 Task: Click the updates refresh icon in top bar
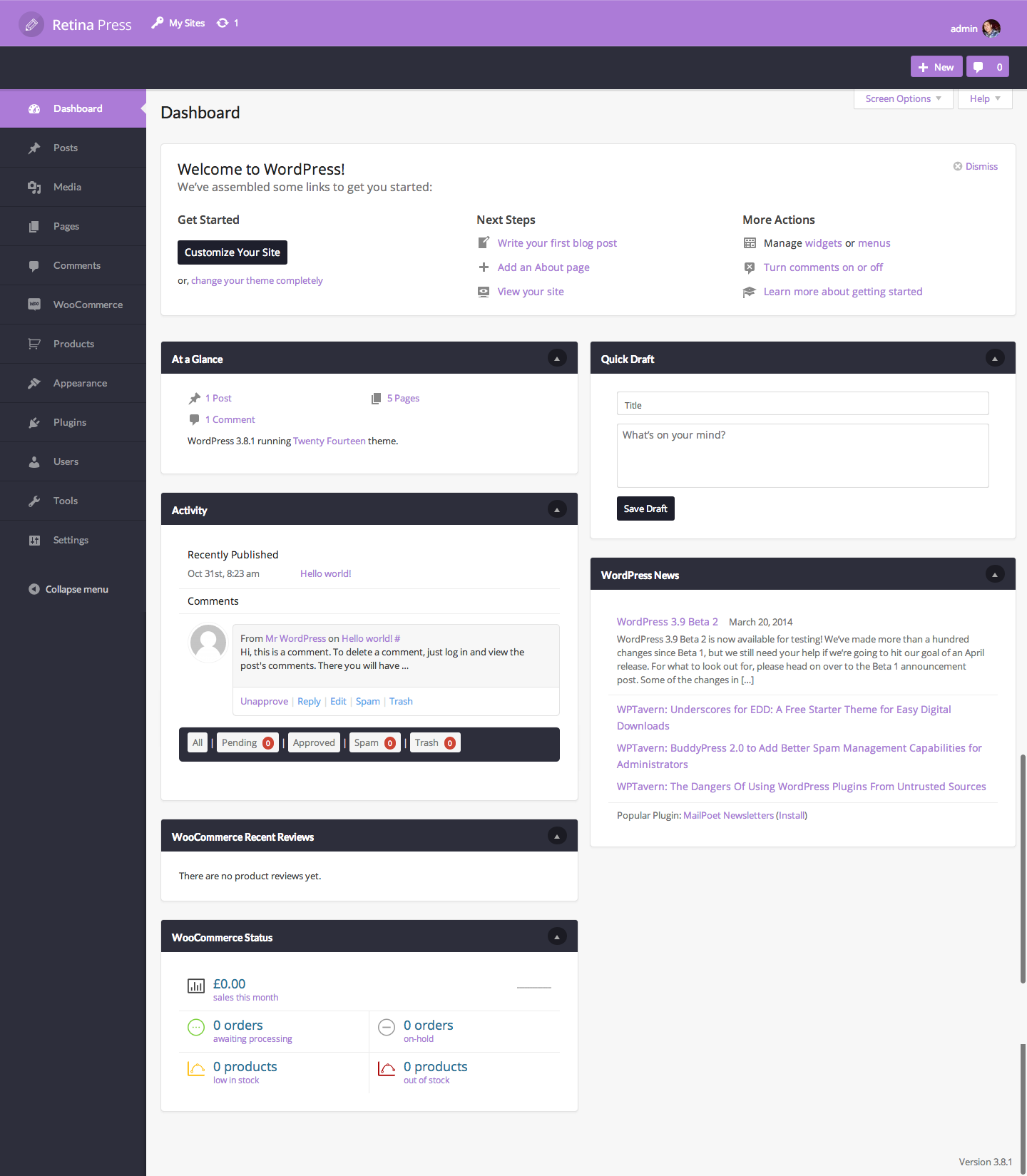[223, 23]
